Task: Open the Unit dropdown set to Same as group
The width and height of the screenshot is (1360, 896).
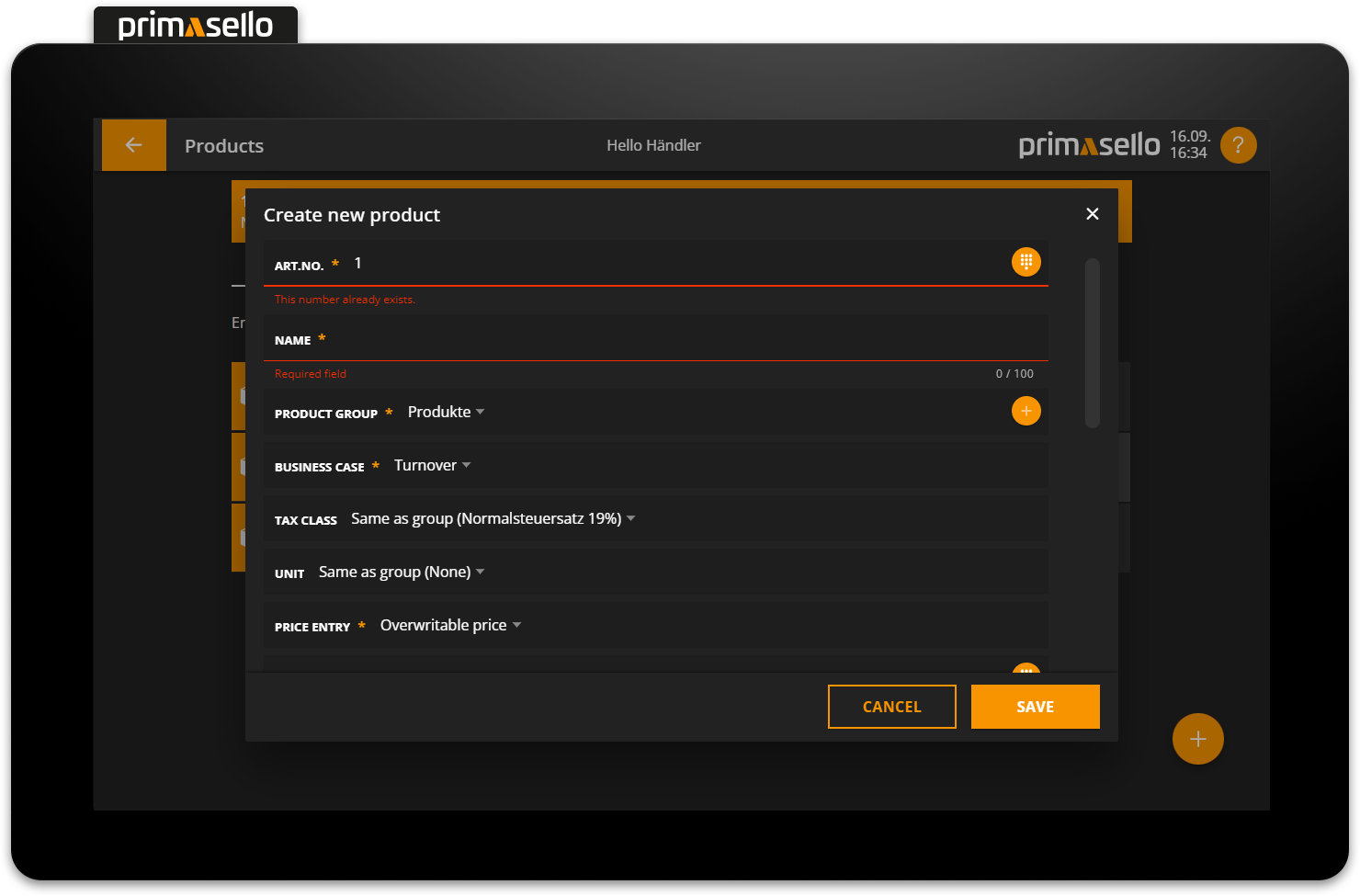Action: pos(402,571)
